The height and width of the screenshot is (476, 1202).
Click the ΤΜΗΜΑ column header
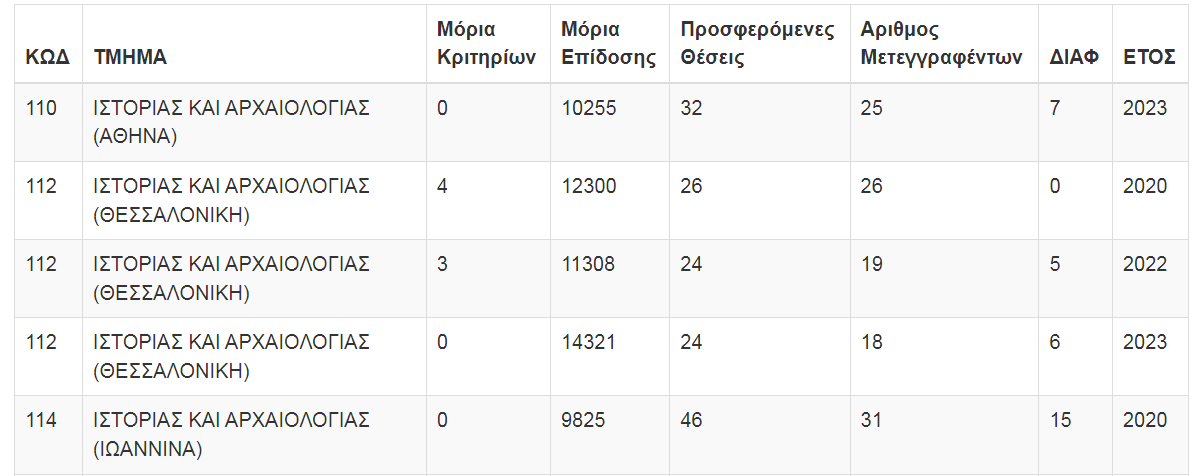click(130, 57)
